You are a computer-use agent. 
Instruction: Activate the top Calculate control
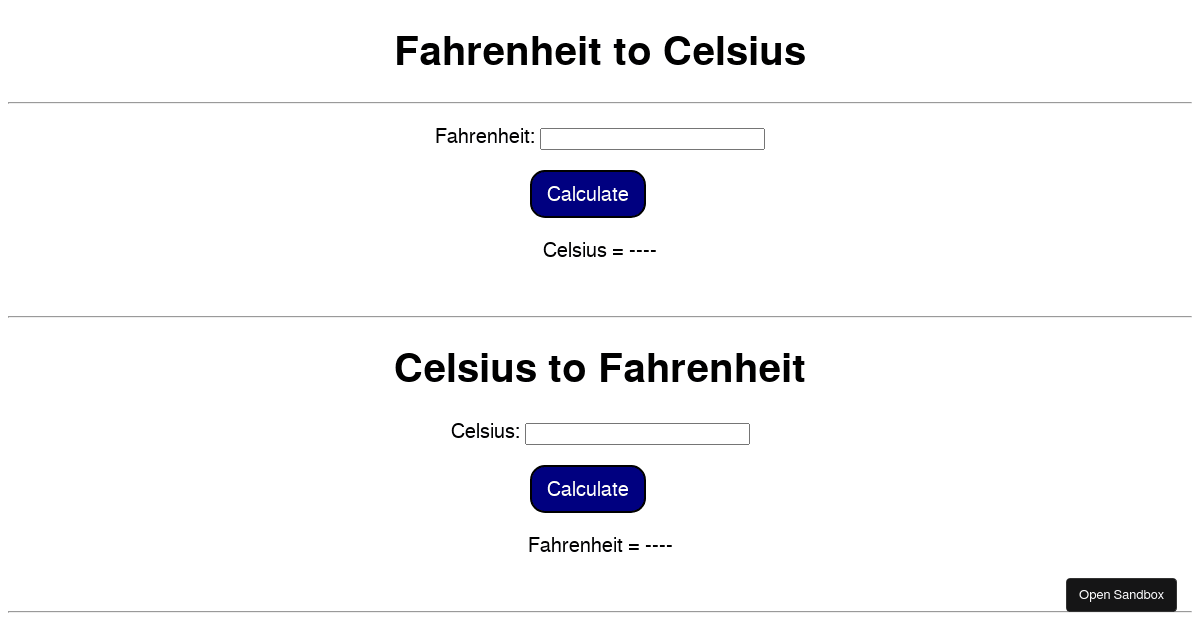click(587, 194)
